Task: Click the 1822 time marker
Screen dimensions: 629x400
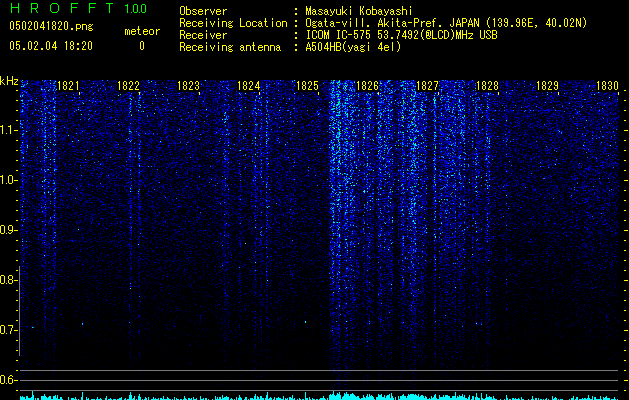Action: [x=128, y=86]
